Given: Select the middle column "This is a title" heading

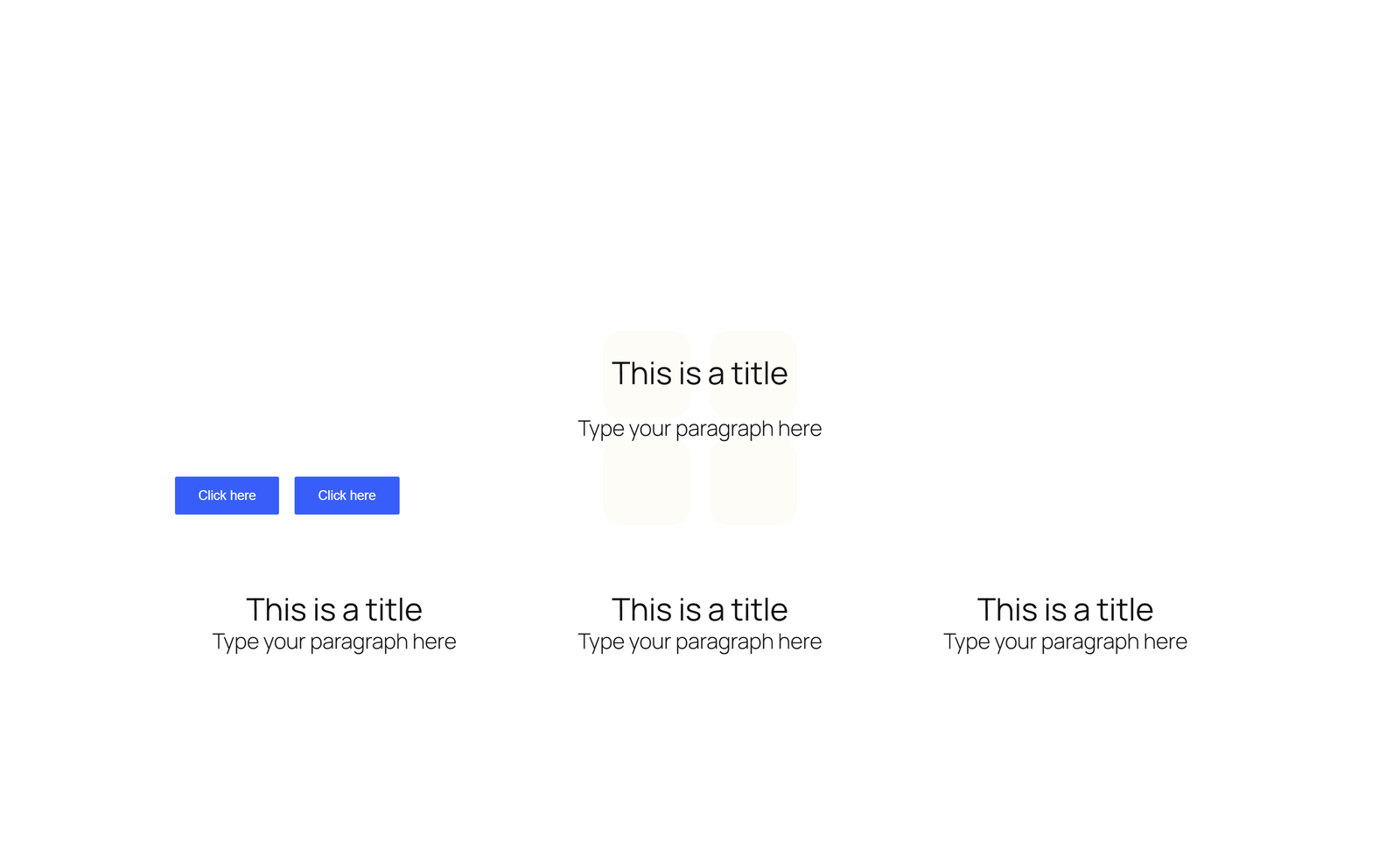Looking at the screenshot, I should point(699,609).
